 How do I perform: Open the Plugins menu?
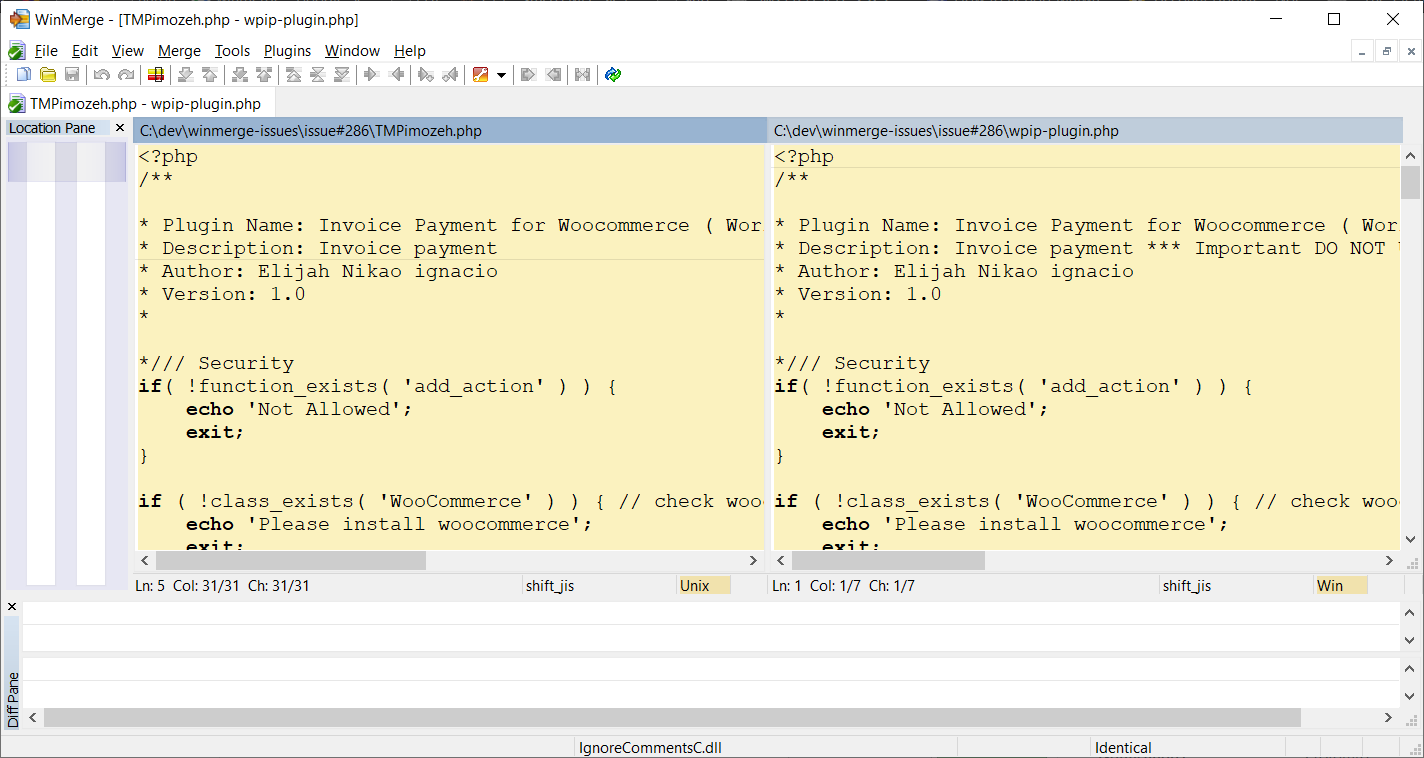[287, 51]
